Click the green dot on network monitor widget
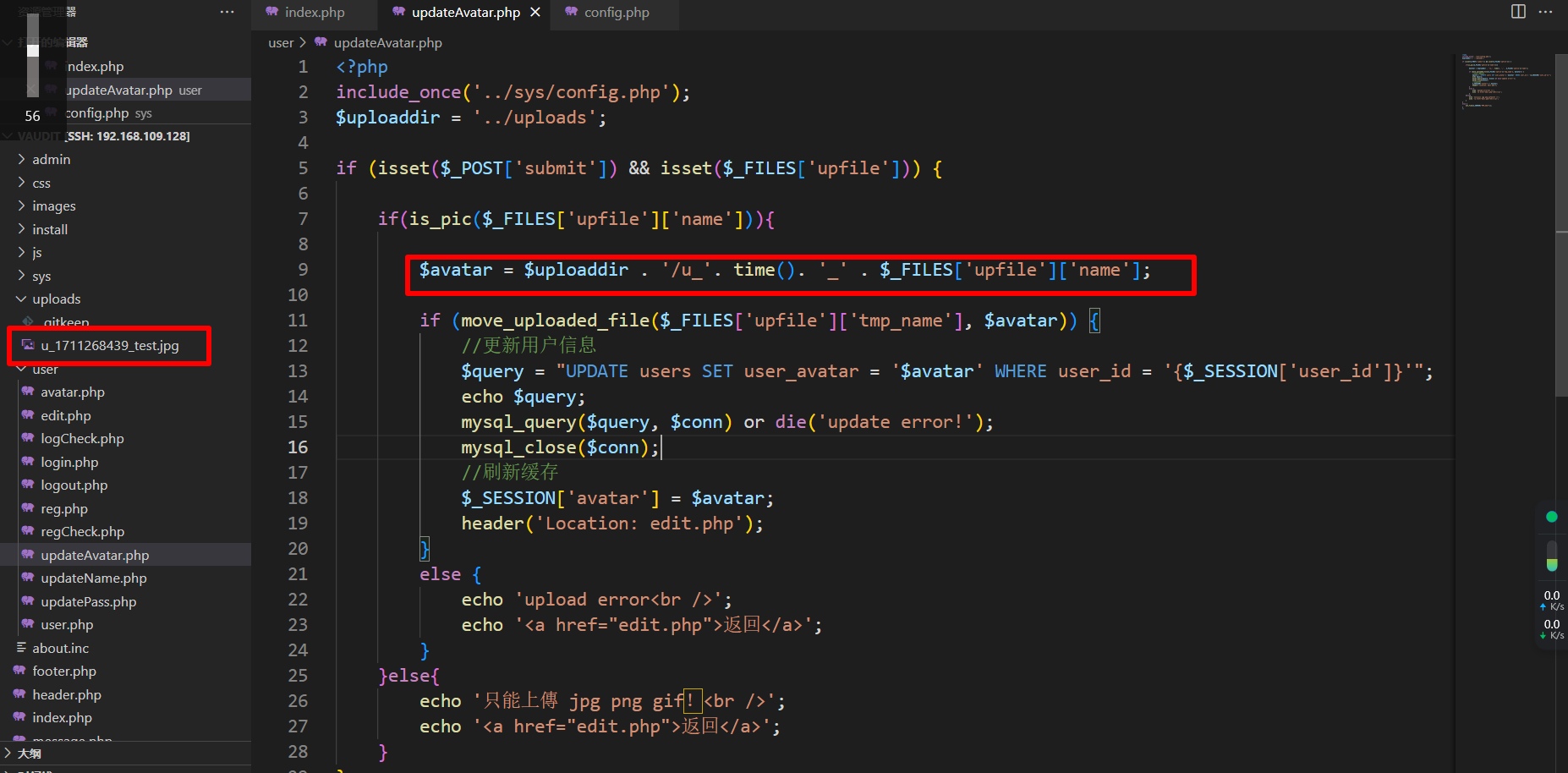Screen dimensions: 1568x773 [1551, 516]
